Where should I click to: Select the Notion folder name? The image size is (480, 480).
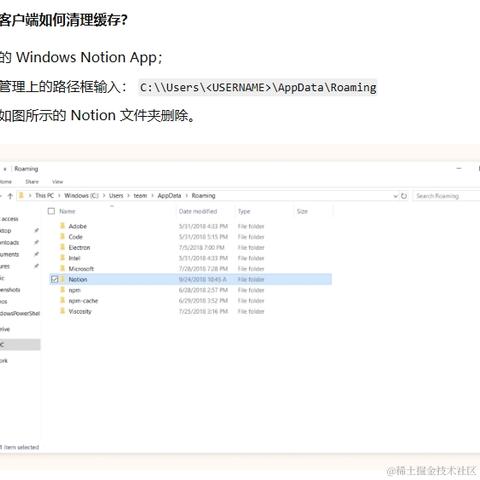pos(78,279)
